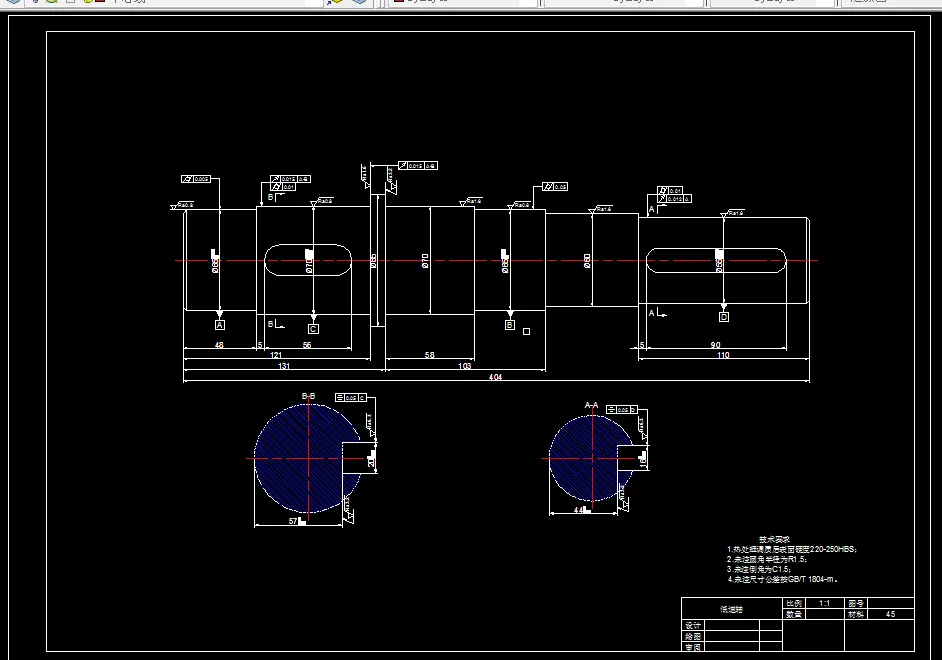Select the 110 dimension text
The image size is (942, 660).
(x=723, y=355)
